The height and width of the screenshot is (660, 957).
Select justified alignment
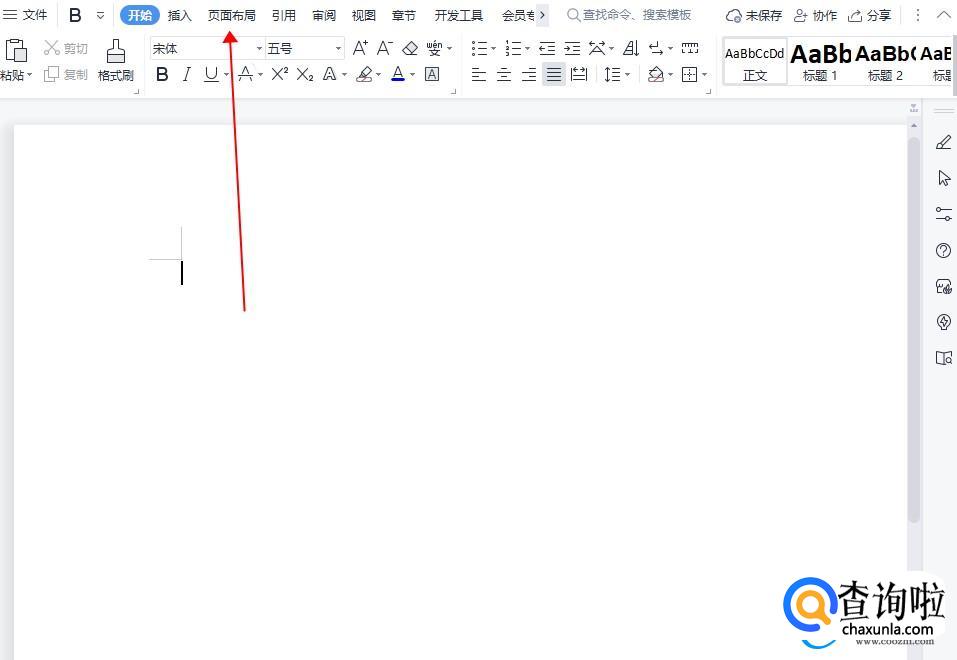554,74
